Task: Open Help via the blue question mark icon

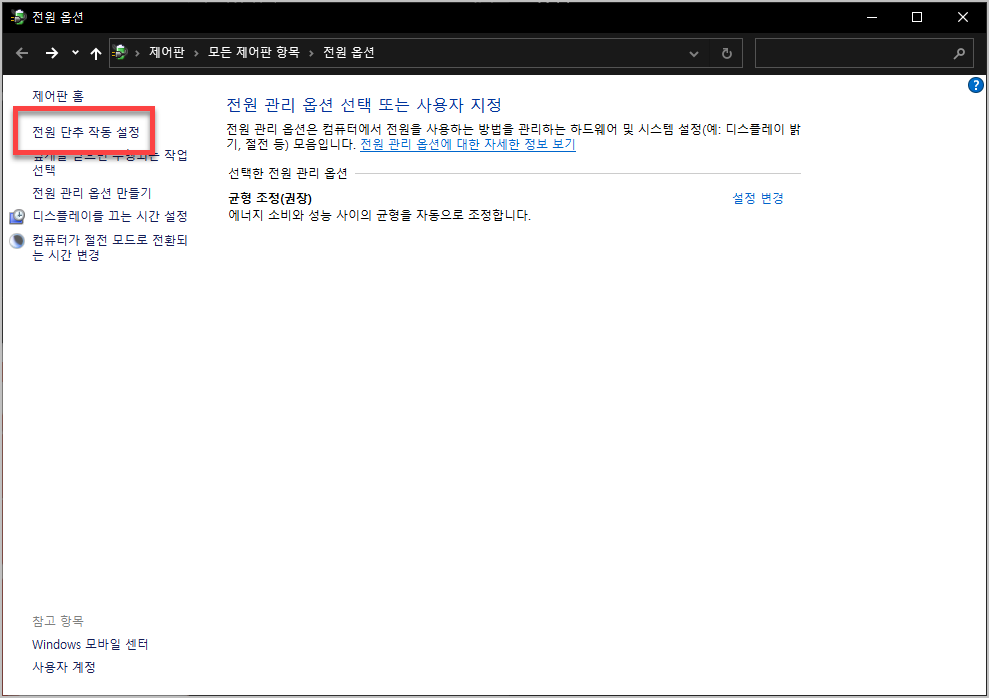Action: coord(976,85)
